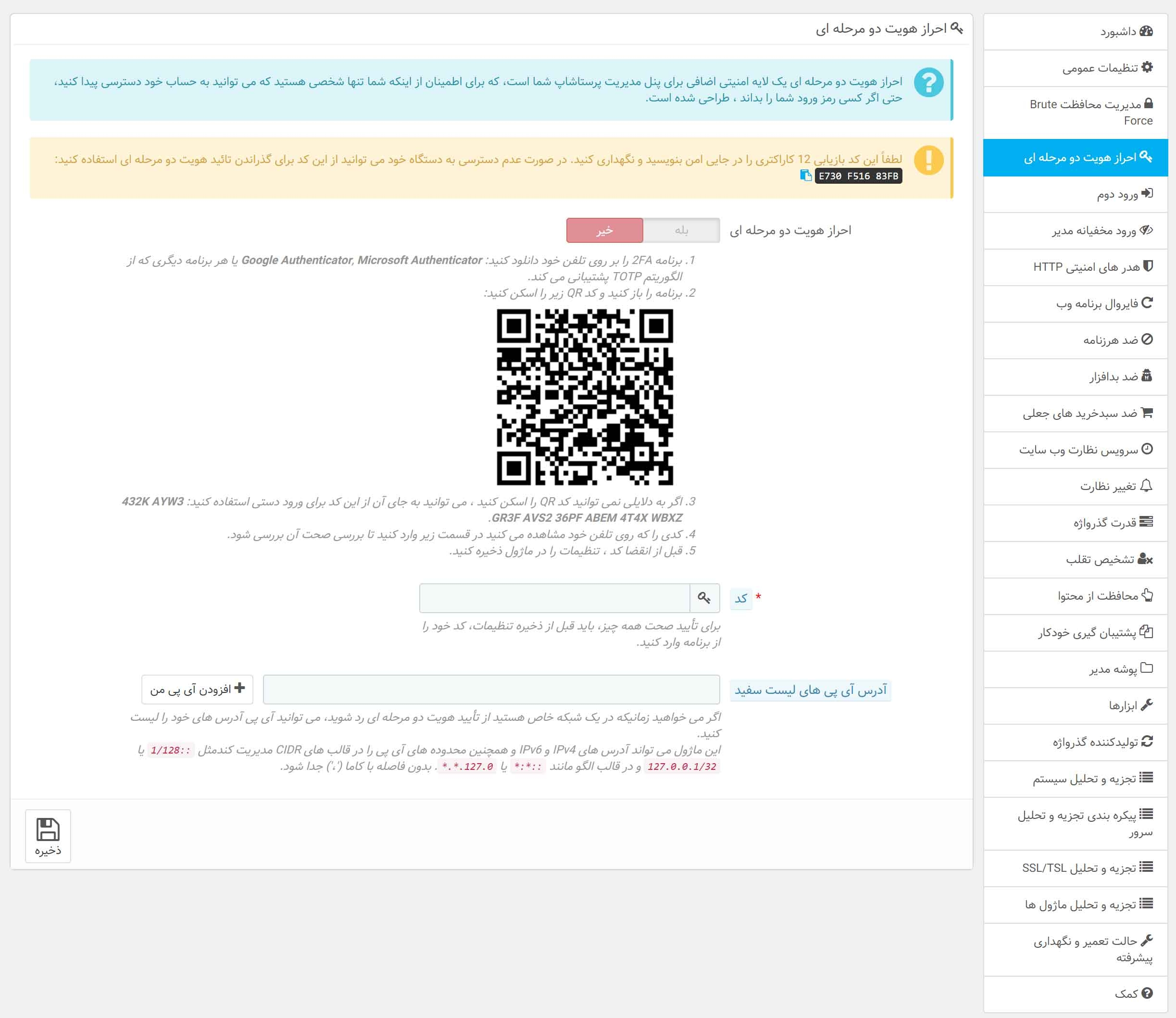
Task: Click the lock icon for Brute Force protection
Action: click(1148, 103)
